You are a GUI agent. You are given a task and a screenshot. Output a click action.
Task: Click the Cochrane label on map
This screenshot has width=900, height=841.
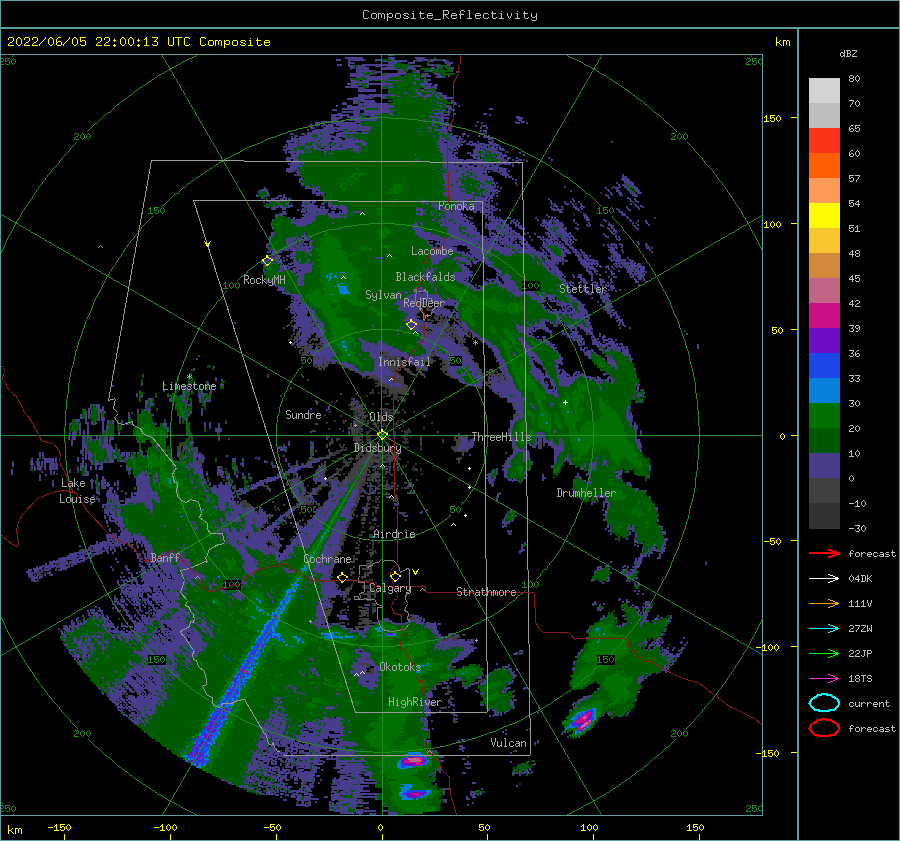coord(327,559)
